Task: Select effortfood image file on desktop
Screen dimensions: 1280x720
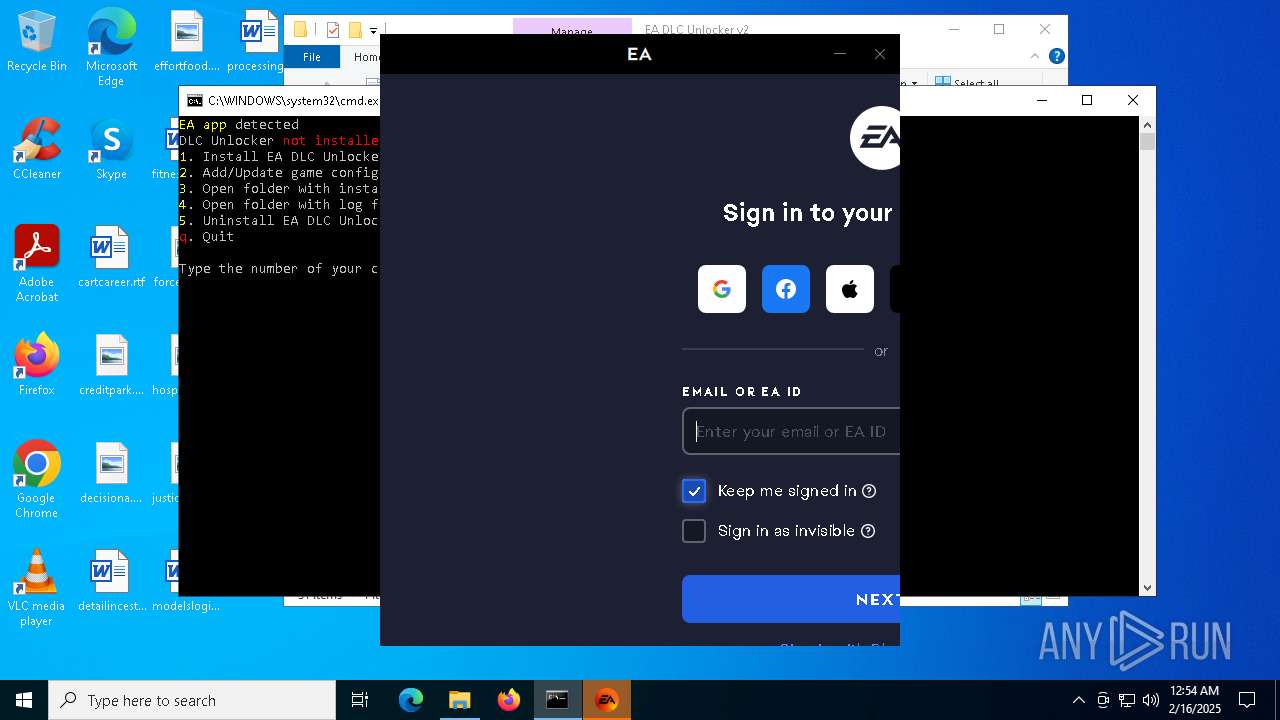Action: point(186,41)
